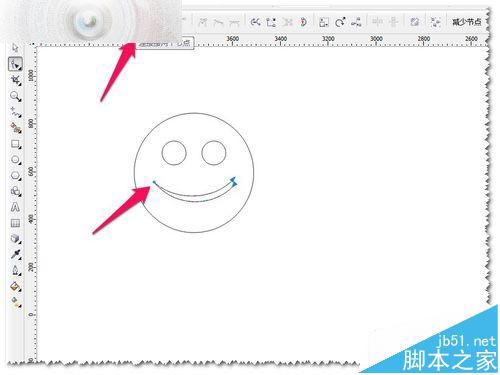Viewport: 500px width, 375px height.
Task: Open the Outline Pen tool
Action: pyautogui.click(x=15, y=270)
